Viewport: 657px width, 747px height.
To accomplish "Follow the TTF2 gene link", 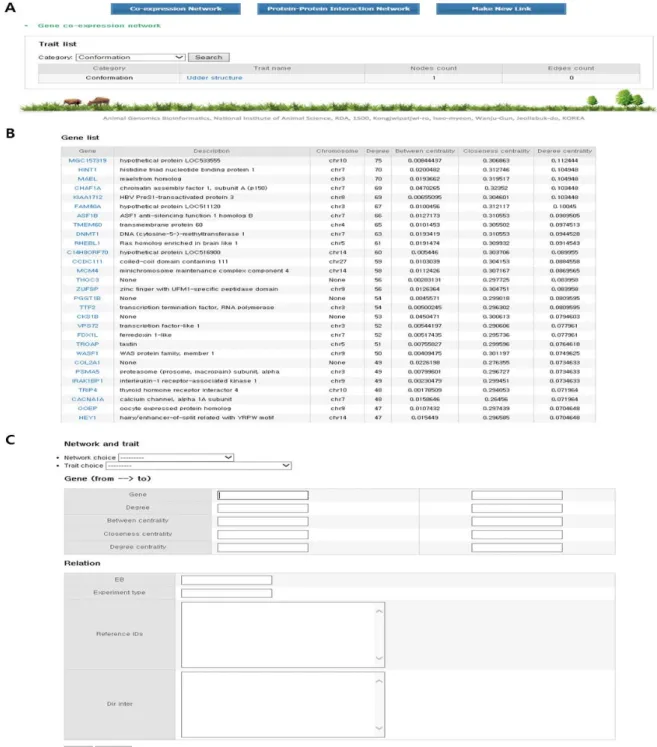I will [87, 307].
